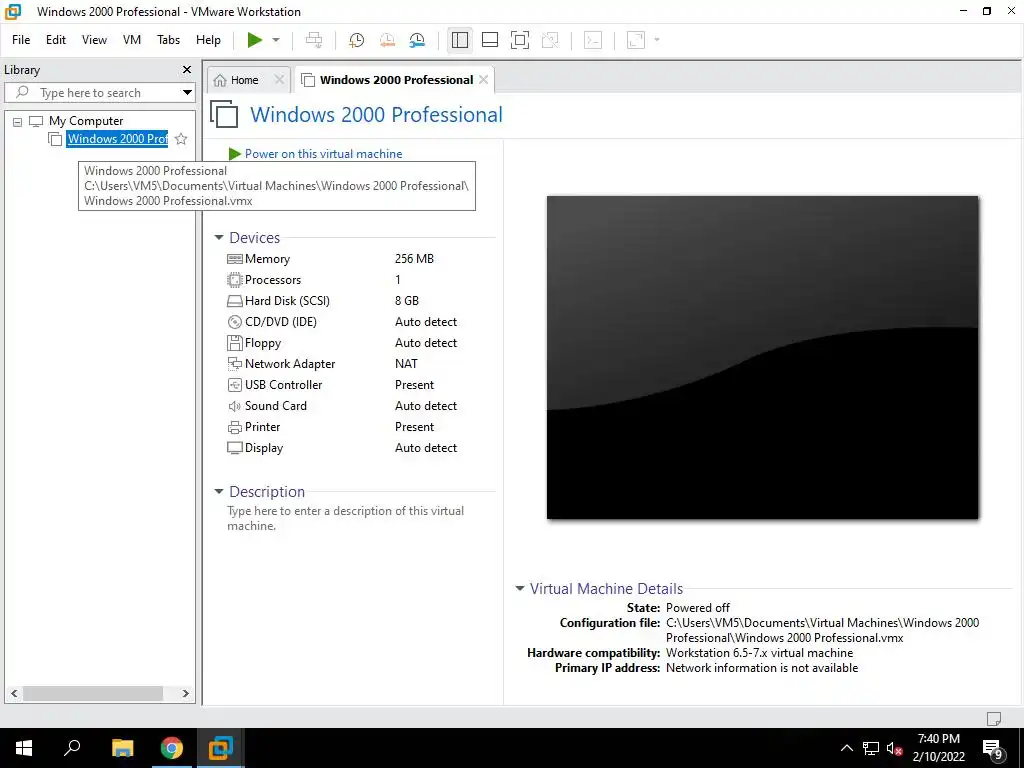Click library scrollbar left arrow
This screenshot has height=768, width=1024.
pos(14,694)
